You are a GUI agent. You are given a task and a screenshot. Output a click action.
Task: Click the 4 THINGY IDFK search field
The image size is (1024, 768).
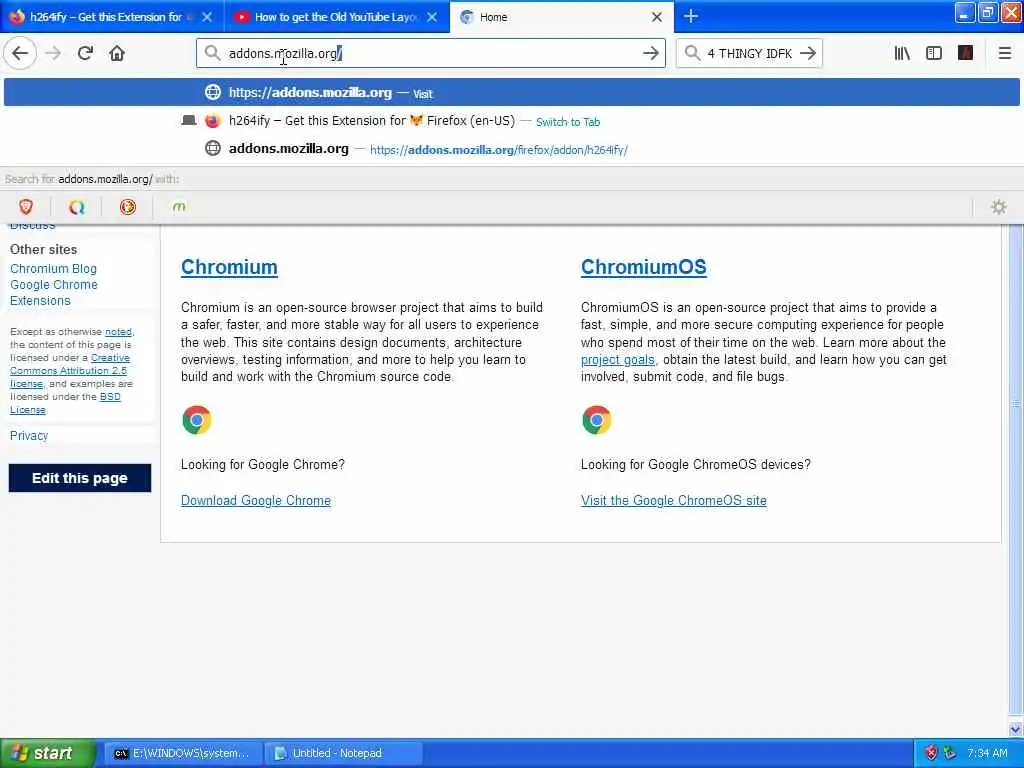tap(749, 53)
